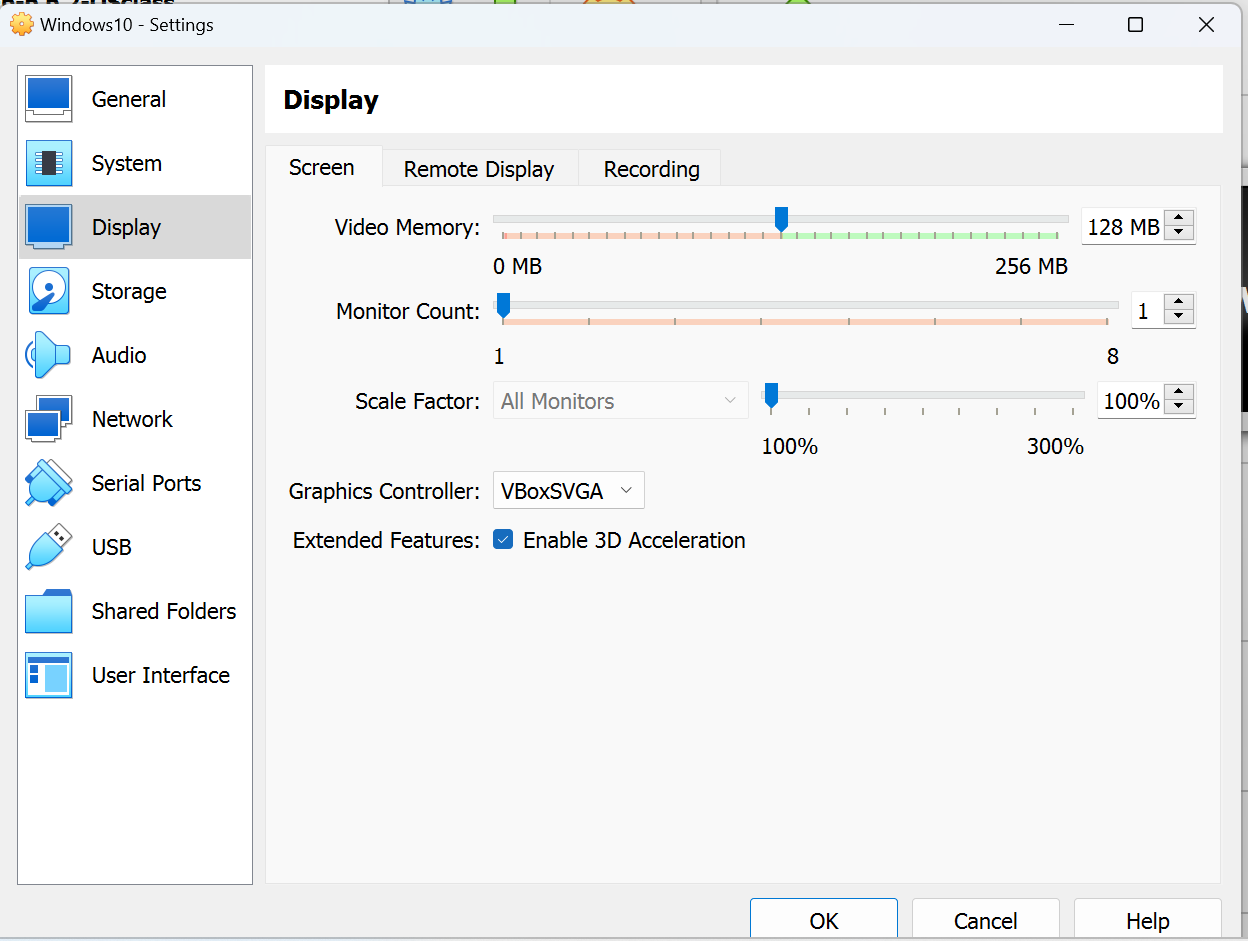The image size is (1248, 941).
Task: Click the Extended Features label
Action: coord(387,540)
